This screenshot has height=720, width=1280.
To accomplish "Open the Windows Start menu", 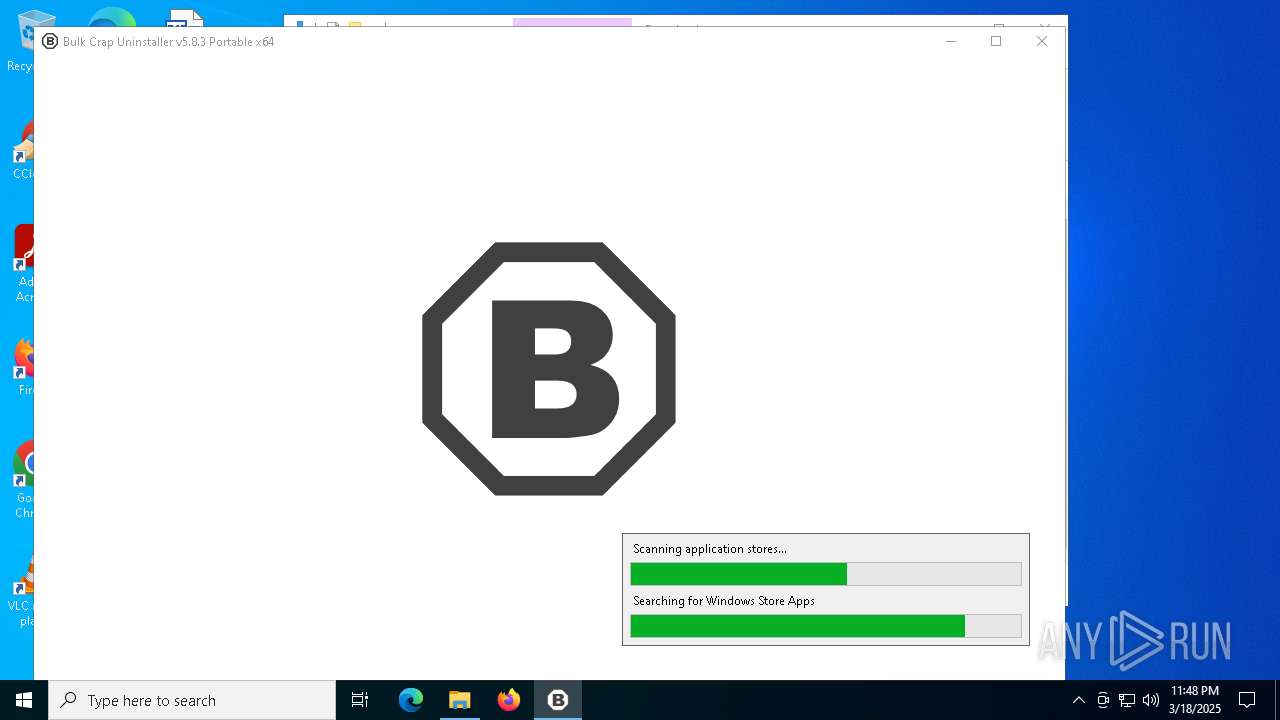I will coord(24,700).
